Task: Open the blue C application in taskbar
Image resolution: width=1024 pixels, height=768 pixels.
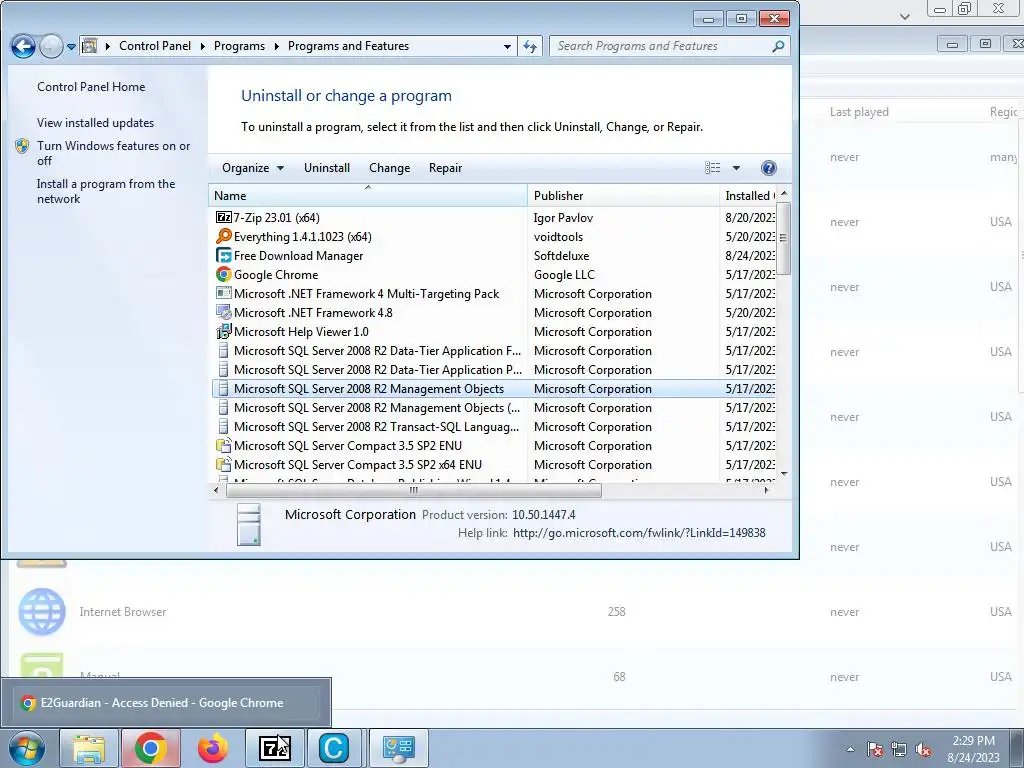Action: (x=334, y=748)
